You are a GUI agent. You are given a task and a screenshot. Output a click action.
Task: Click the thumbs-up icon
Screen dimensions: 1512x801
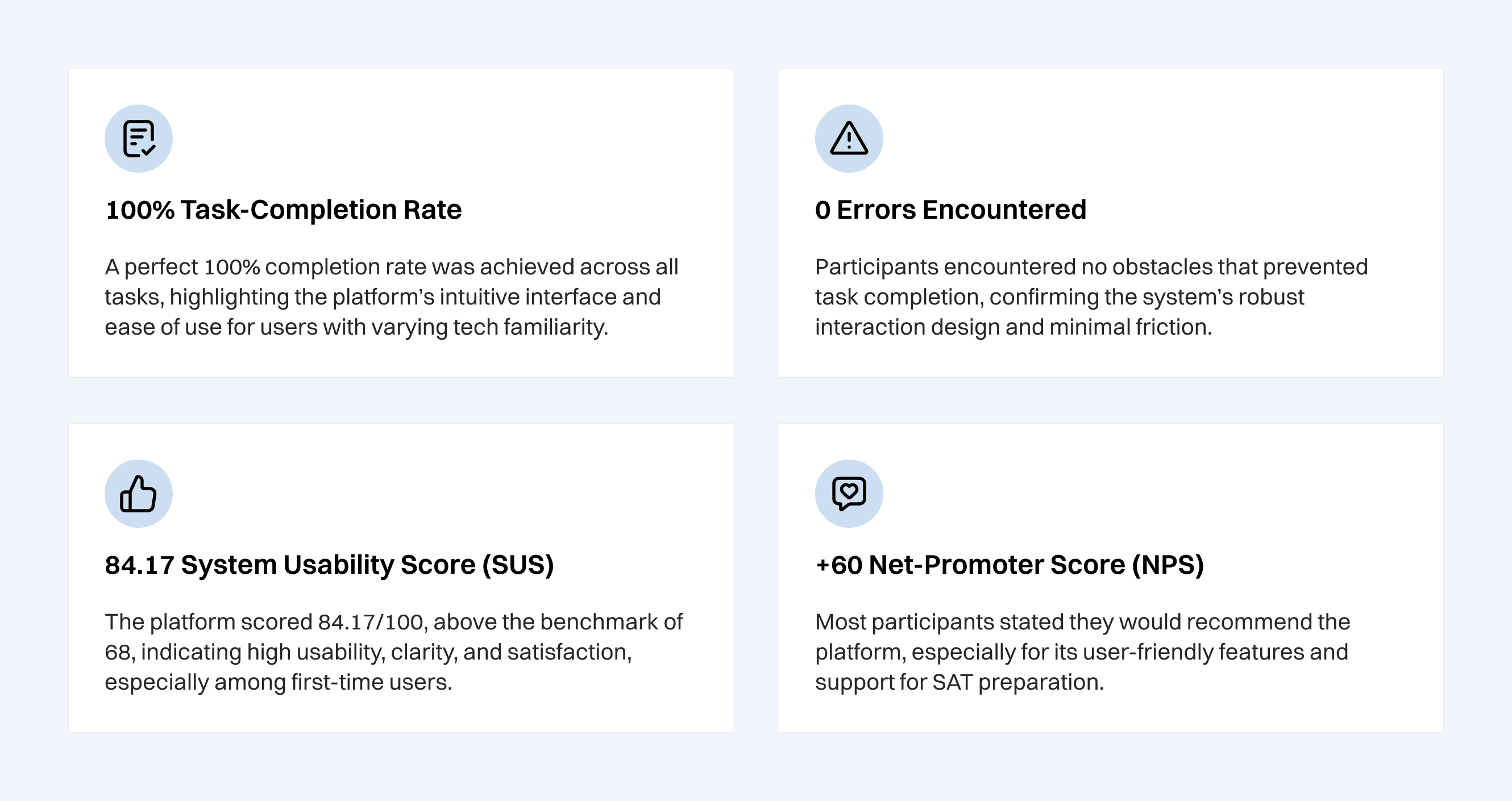tap(139, 494)
